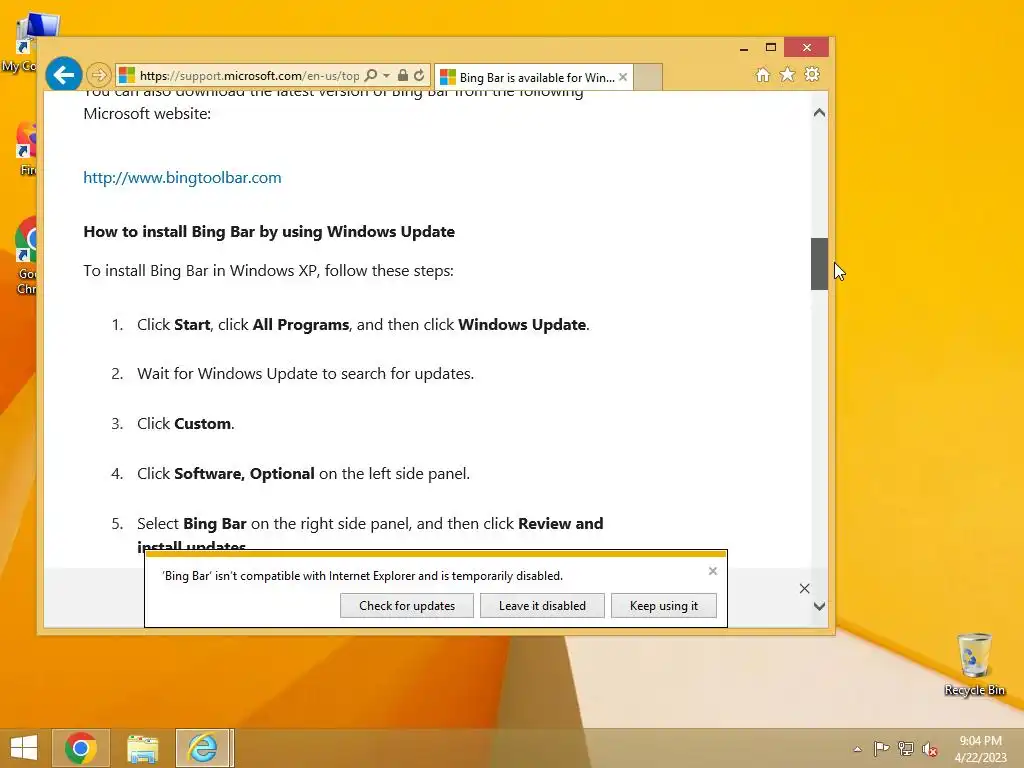Open Favorites star icon
This screenshot has height=768, width=1024.
pos(788,74)
